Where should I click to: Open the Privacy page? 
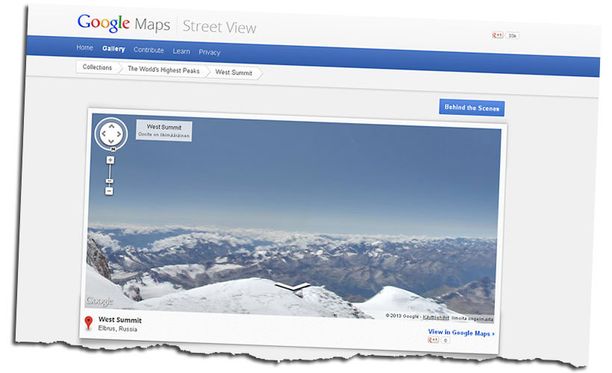pos(210,52)
